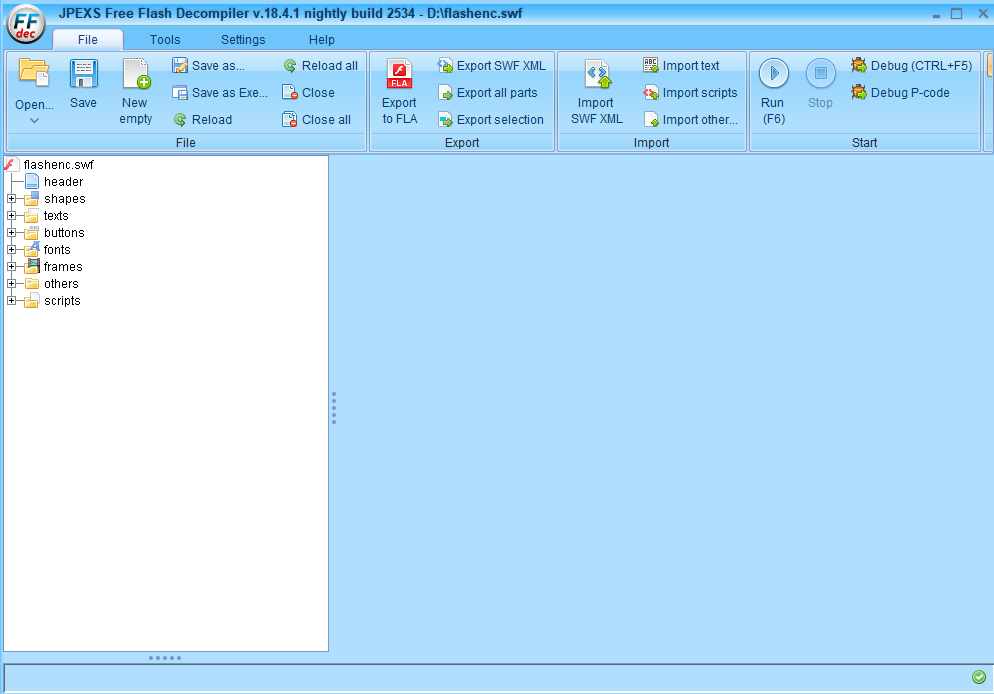Expand the shapes tree node
994x694 pixels.
tap(11, 199)
